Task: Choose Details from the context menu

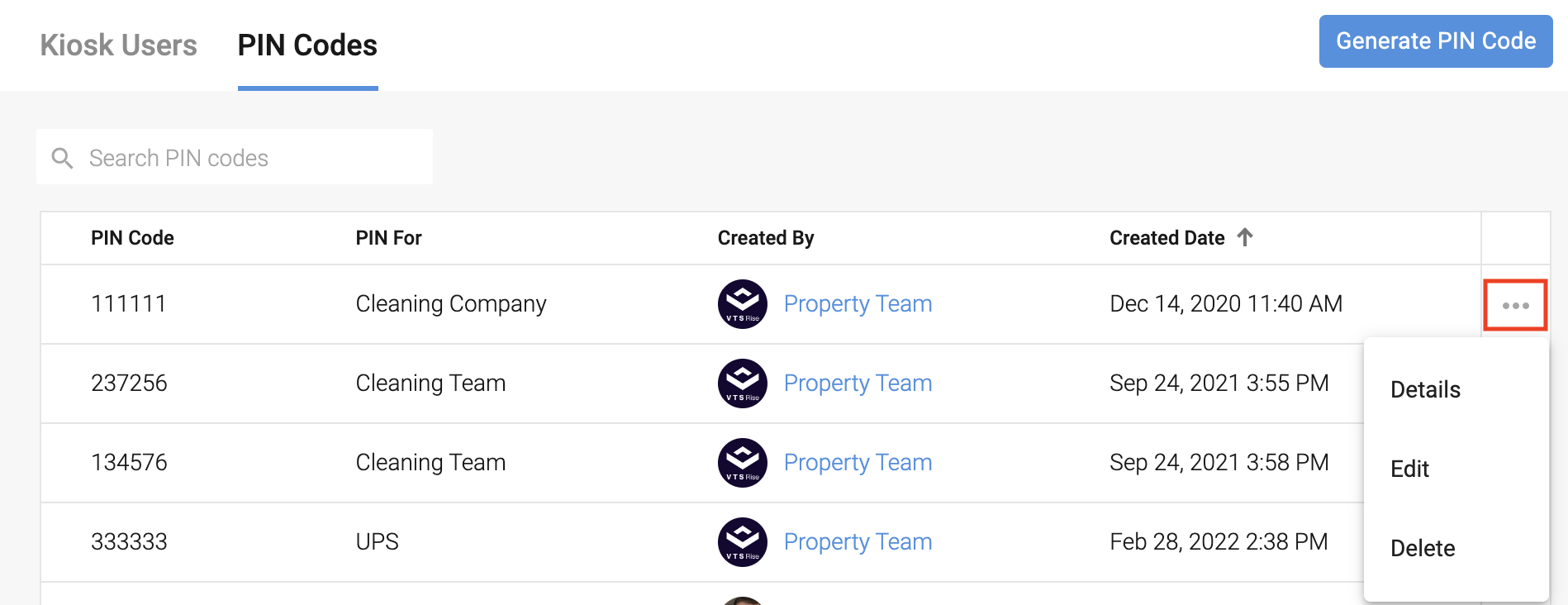Action: [1425, 389]
